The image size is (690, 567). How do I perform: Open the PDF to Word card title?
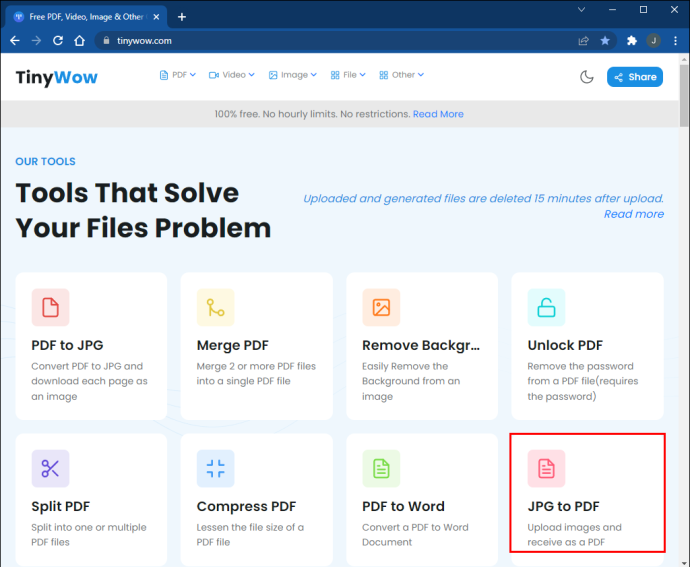click(x=404, y=507)
